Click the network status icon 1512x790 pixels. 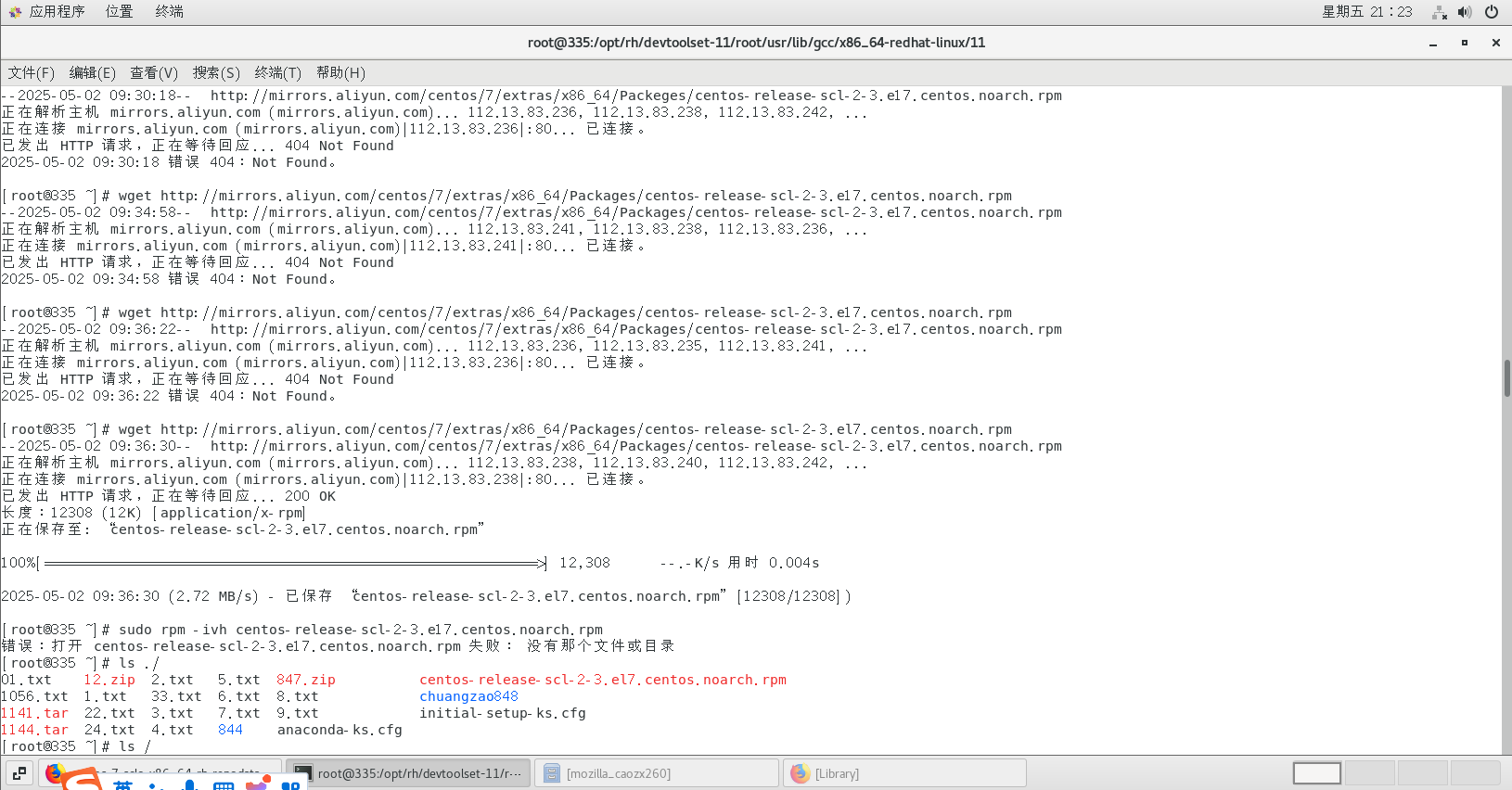pos(1440,12)
